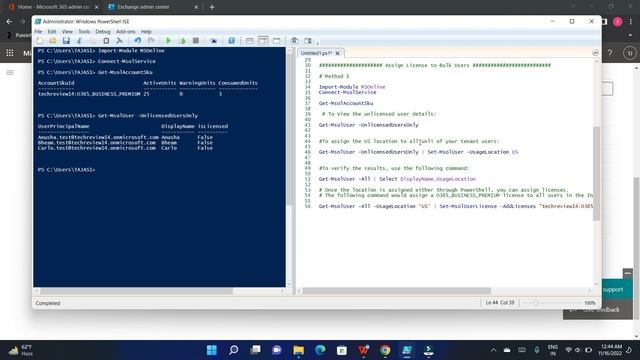Open a script file from the toolbar
The image size is (640, 360).
click(x=53, y=41)
